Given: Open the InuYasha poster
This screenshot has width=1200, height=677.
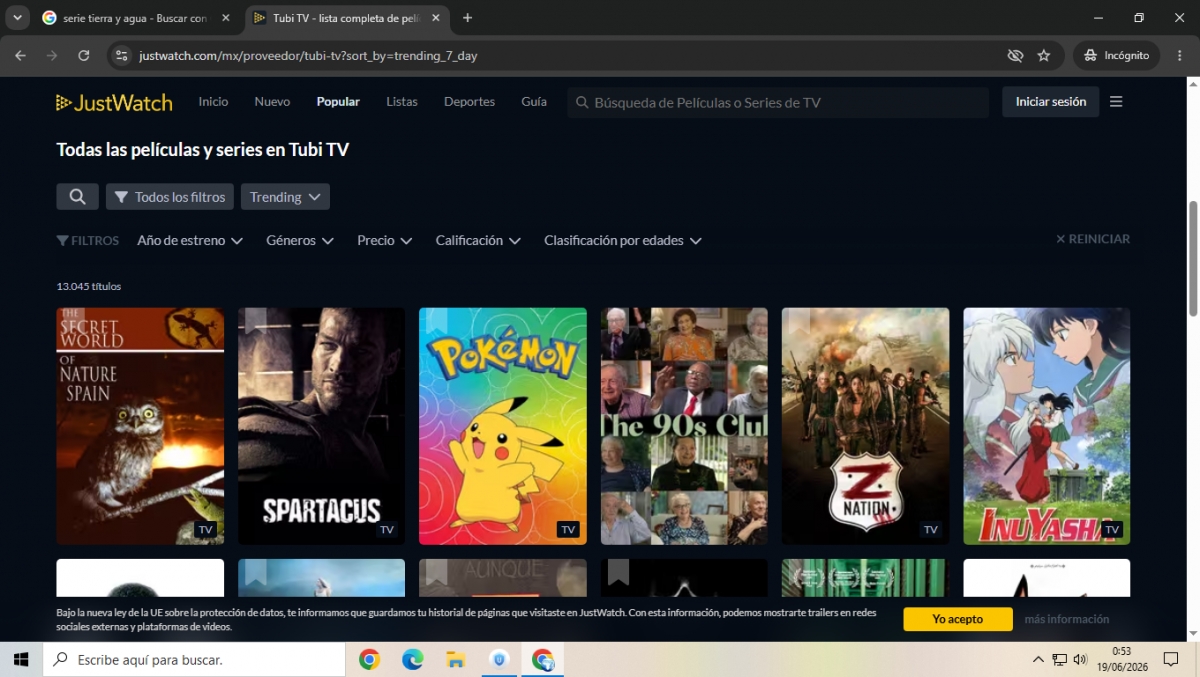Looking at the screenshot, I should pos(1046,426).
